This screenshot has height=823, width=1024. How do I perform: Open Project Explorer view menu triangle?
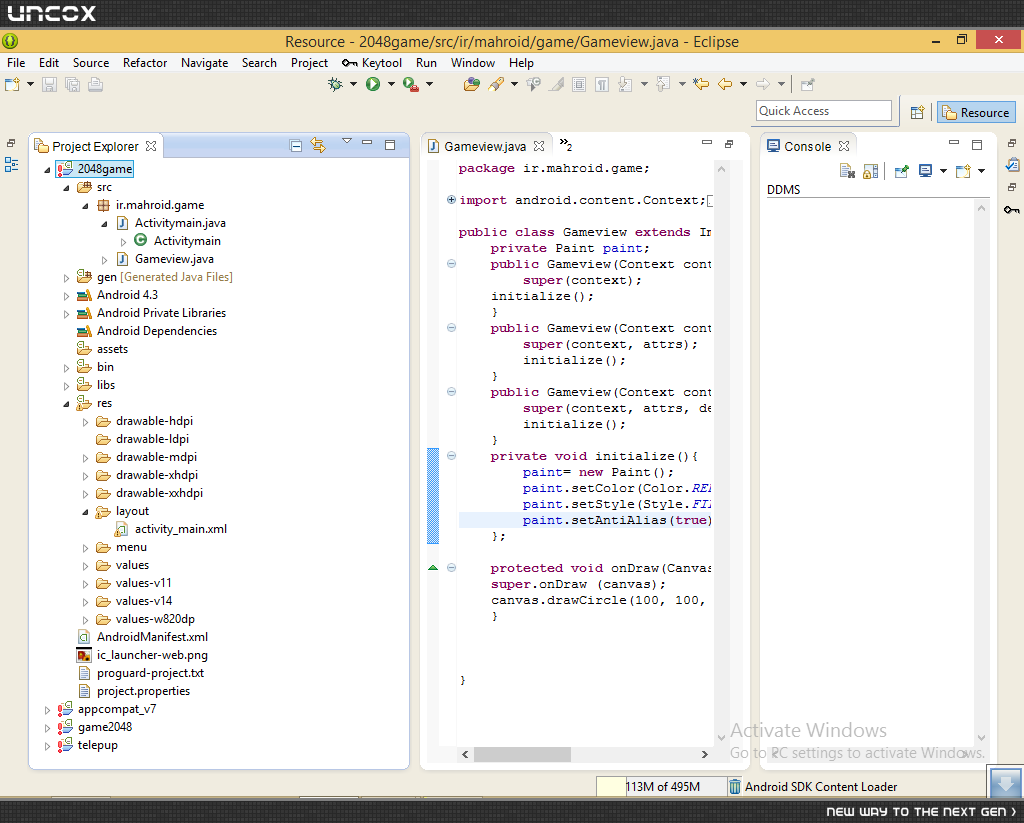coord(347,141)
